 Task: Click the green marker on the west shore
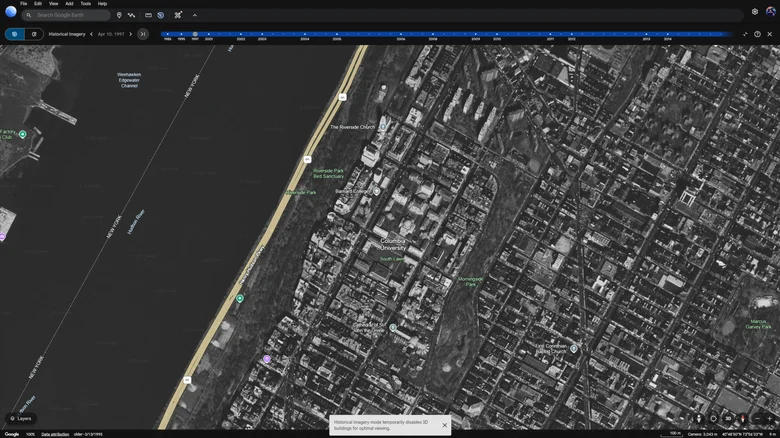[x=22, y=134]
